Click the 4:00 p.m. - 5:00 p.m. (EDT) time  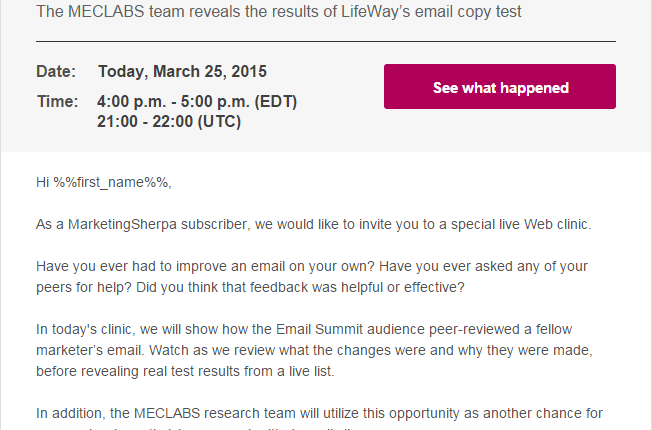pyautogui.click(x=197, y=102)
